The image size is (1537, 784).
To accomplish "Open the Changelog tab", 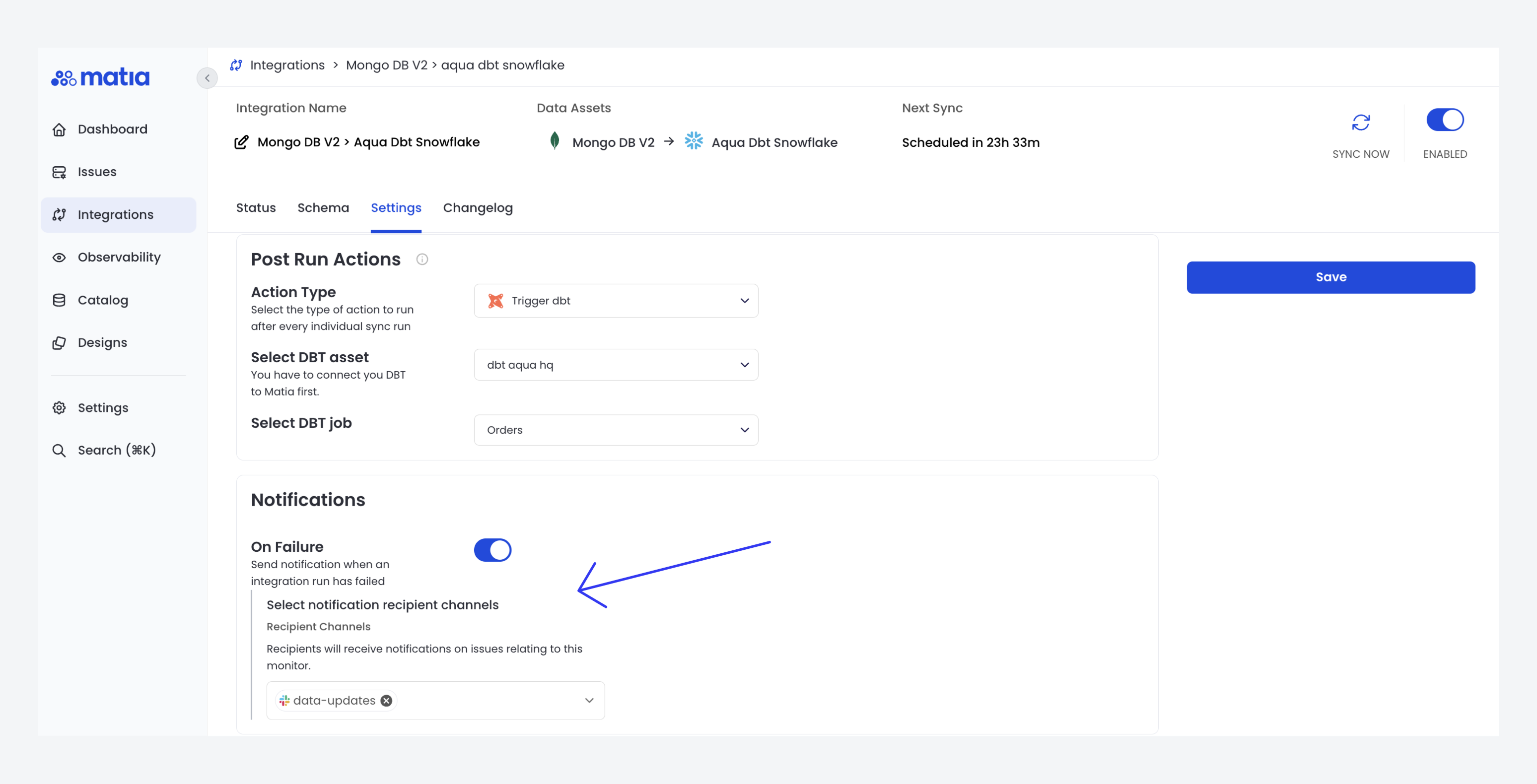I will [477, 207].
